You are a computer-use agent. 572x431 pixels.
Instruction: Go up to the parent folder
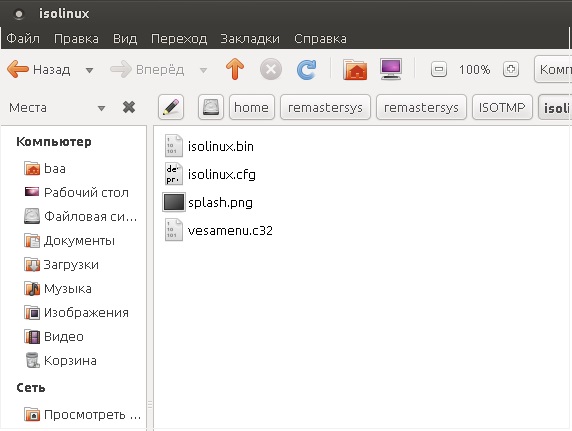235,69
